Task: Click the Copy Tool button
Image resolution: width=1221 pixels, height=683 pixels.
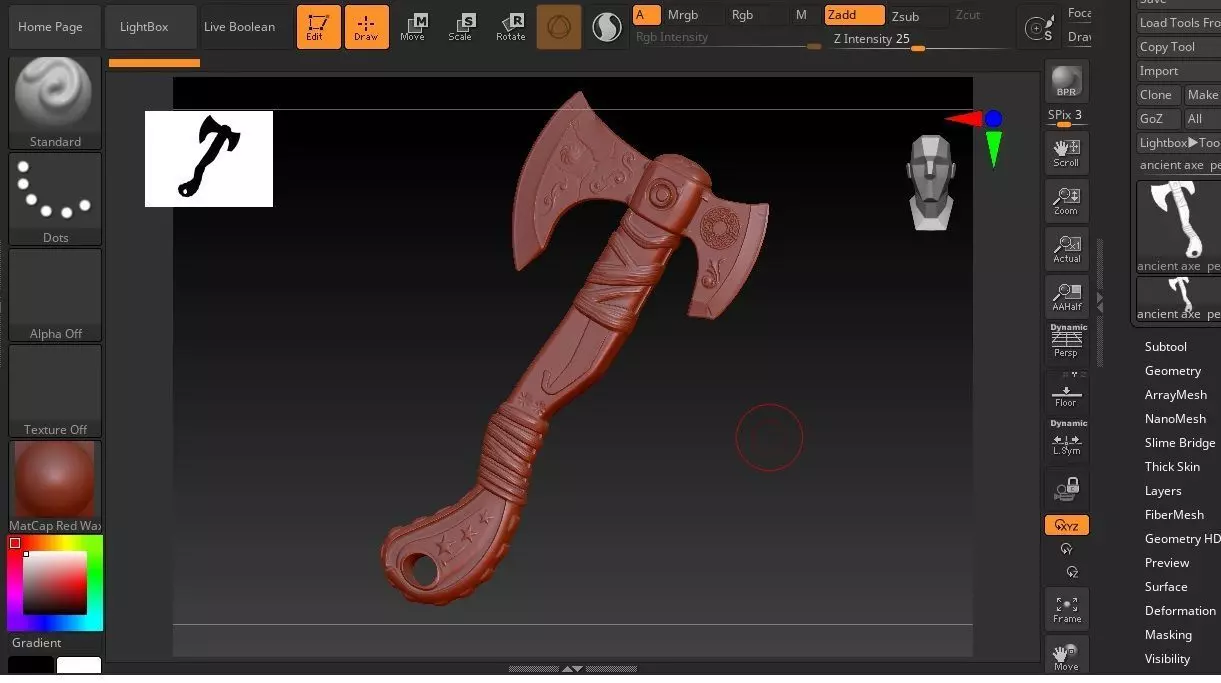Action: point(1179,47)
